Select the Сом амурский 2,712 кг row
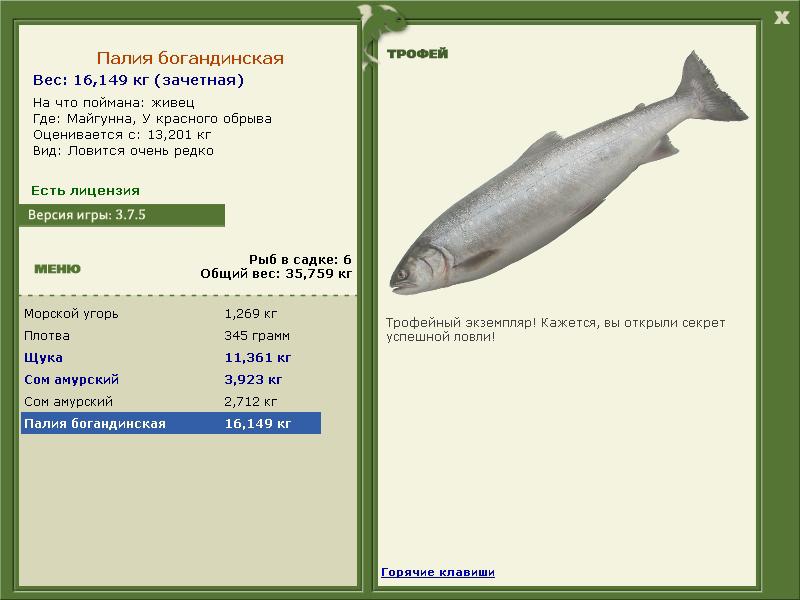The height and width of the screenshot is (600, 800). [x=171, y=402]
